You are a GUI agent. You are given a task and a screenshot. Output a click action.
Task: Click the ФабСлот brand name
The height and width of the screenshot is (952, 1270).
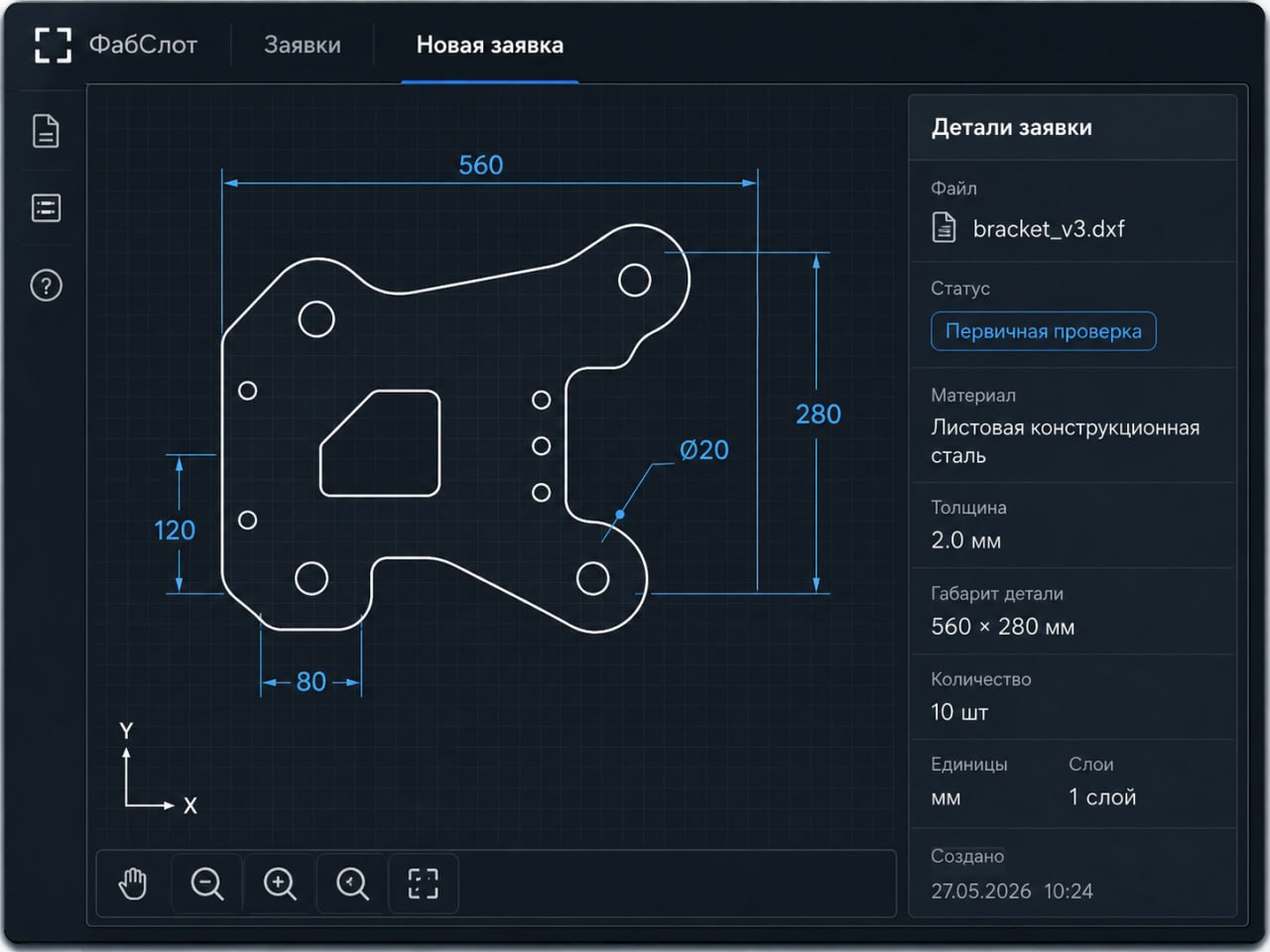click(x=143, y=45)
